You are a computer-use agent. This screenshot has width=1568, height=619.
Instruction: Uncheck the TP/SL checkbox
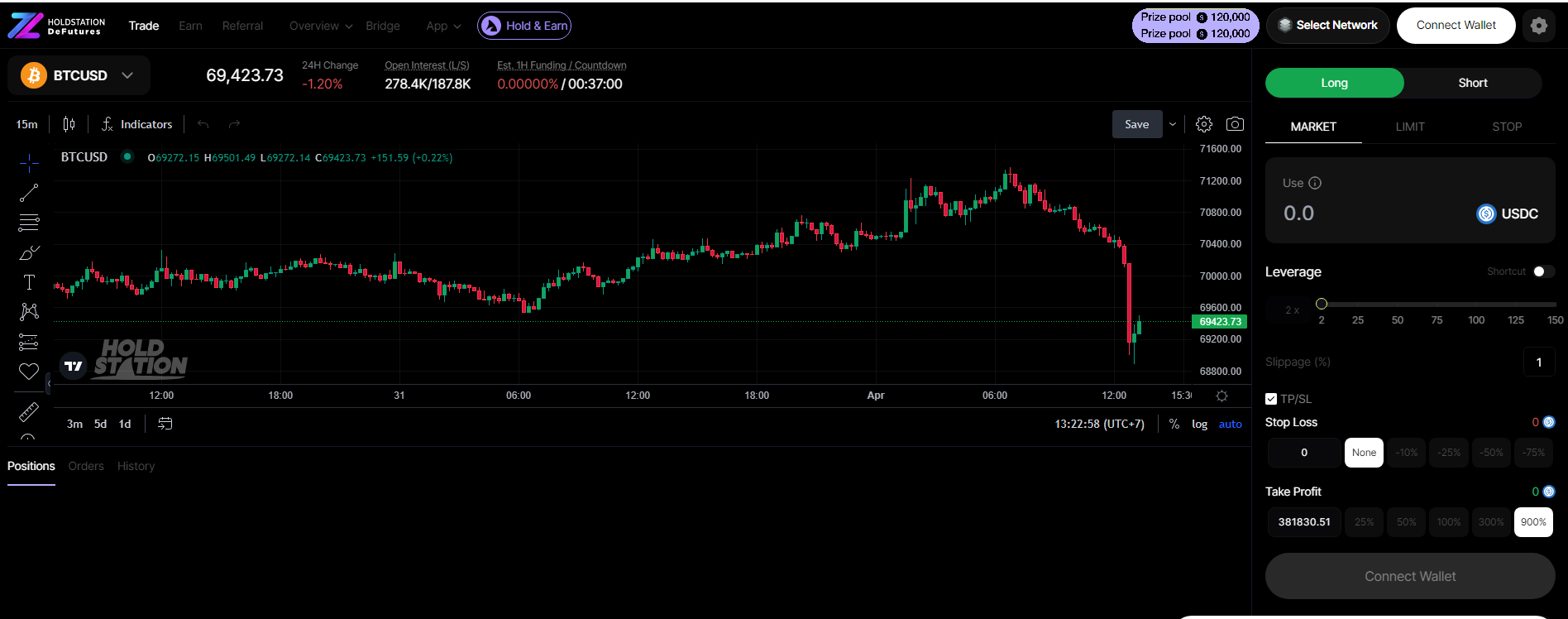point(1271,399)
